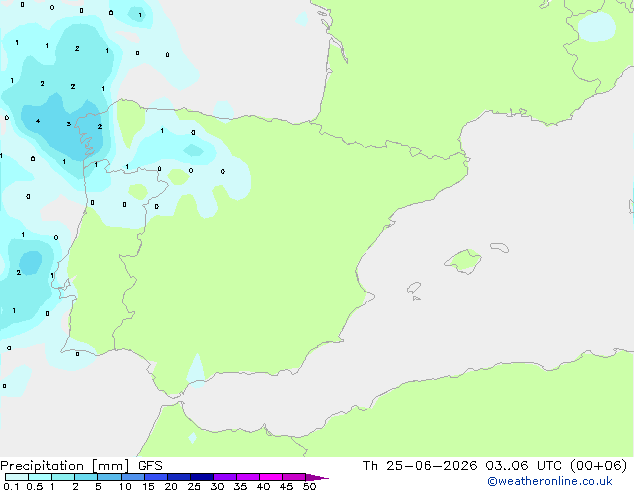The image size is (634, 490).
Task: Click the Mallorca island on the map
Action: coord(463,261)
